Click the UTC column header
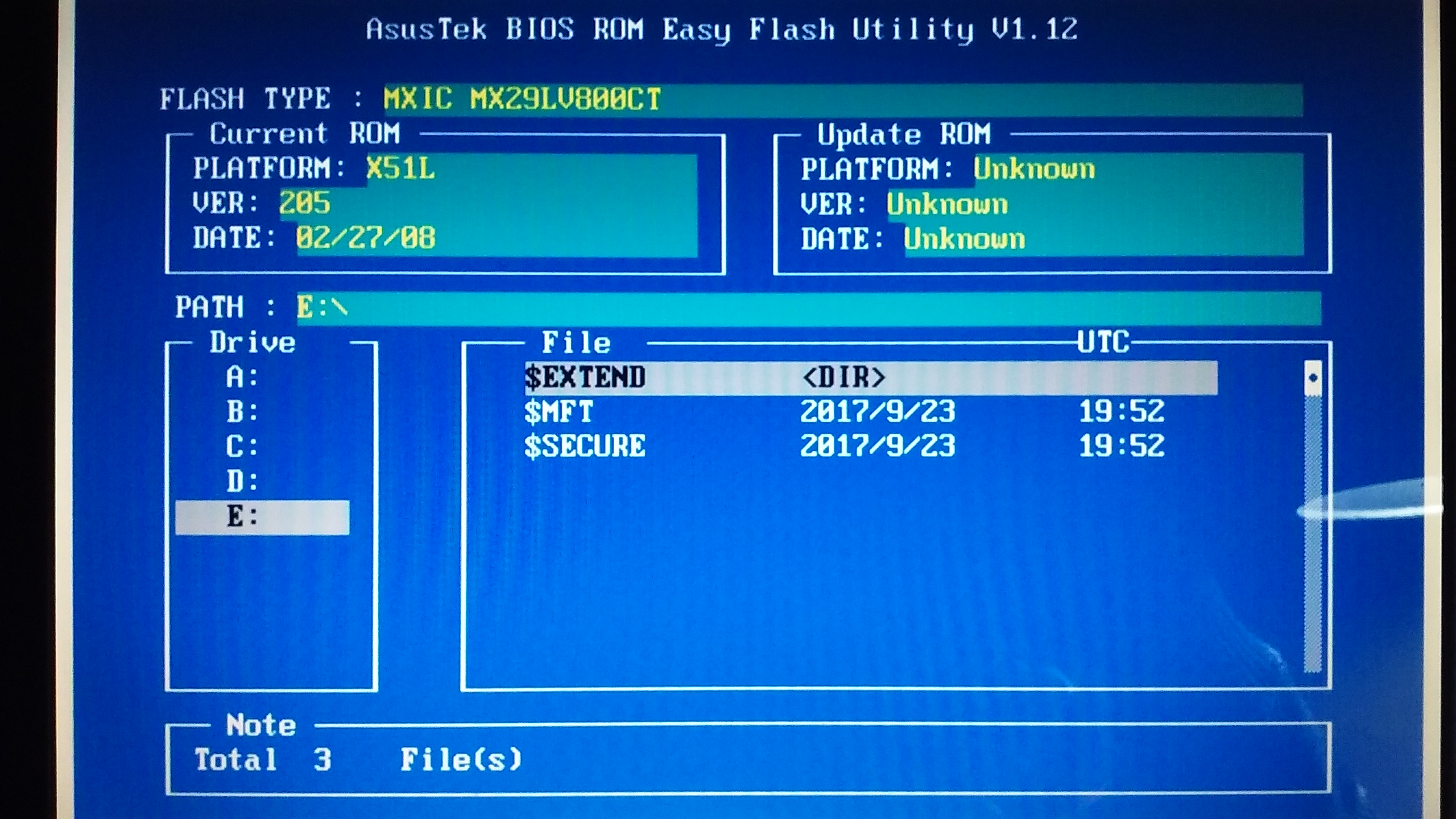Screen dimensions: 1456x819 [x=1103, y=342]
